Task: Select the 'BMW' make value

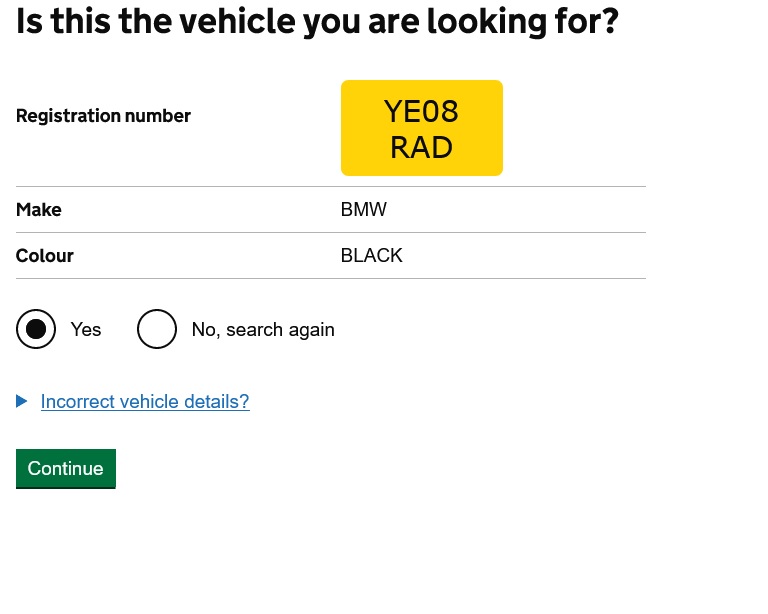Action: click(x=364, y=210)
